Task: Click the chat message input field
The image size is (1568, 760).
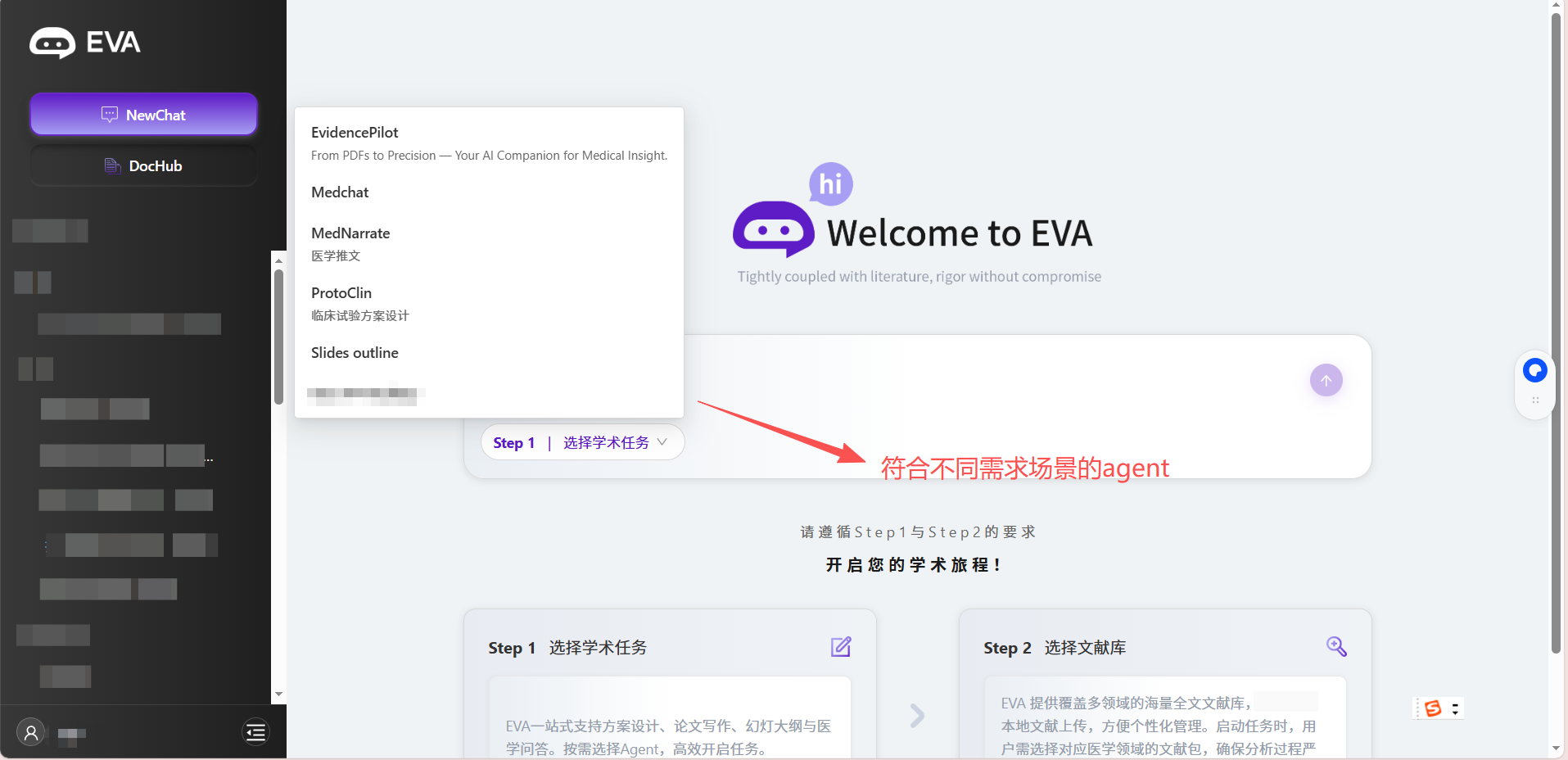Action: (983, 381)
